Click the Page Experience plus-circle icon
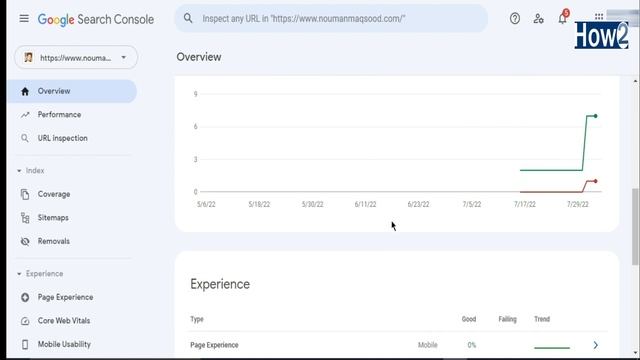 pos(25,298)
